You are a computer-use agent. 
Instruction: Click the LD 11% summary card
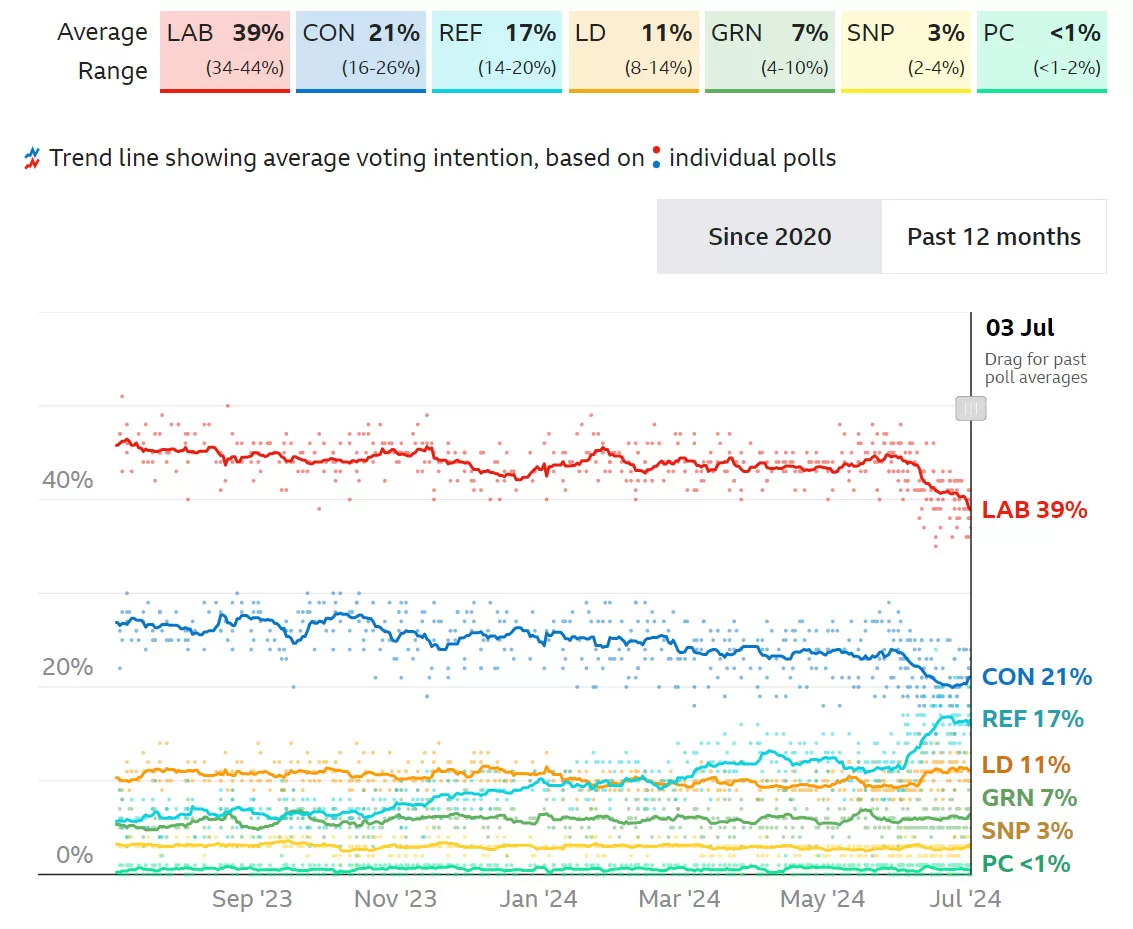point(633,51)
